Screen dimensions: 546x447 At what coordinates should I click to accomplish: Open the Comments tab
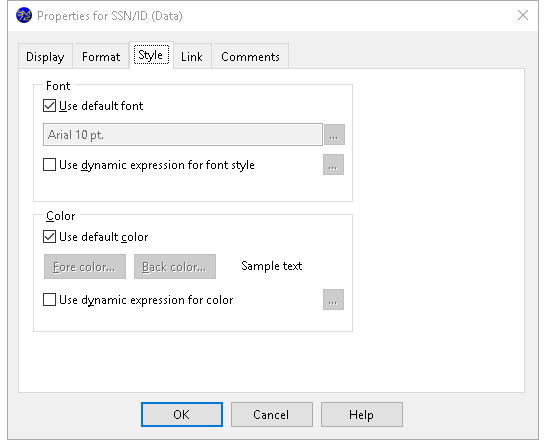pos(250,56)
